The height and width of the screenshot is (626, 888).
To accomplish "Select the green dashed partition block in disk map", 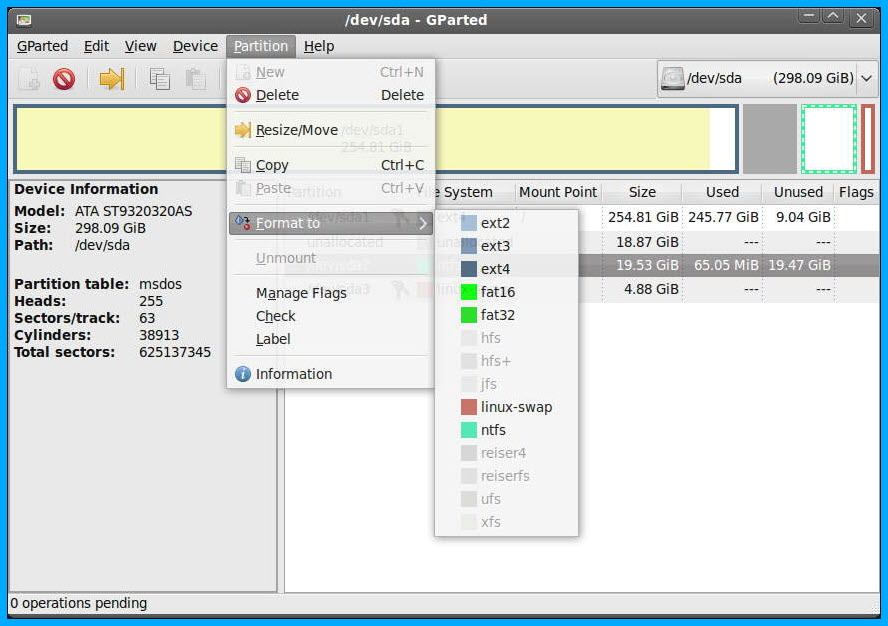I will coord(829,139).
